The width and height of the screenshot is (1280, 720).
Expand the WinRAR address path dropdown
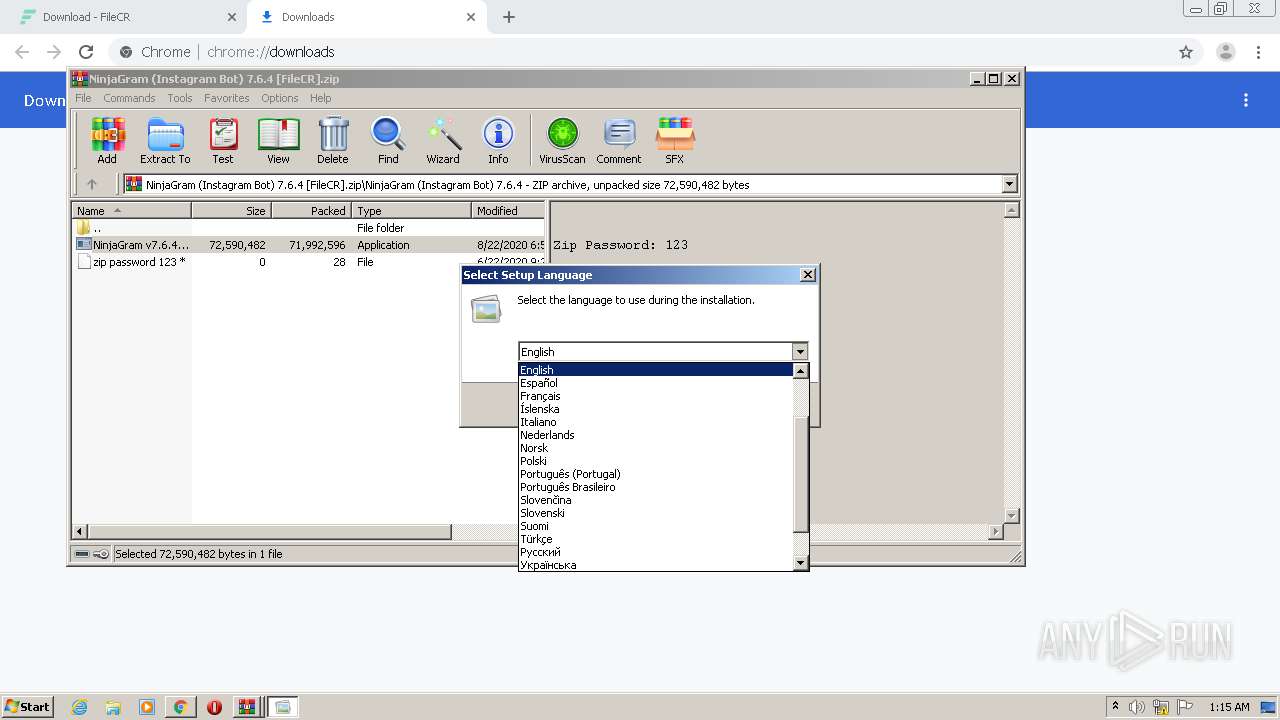(x=1009, y=184)
